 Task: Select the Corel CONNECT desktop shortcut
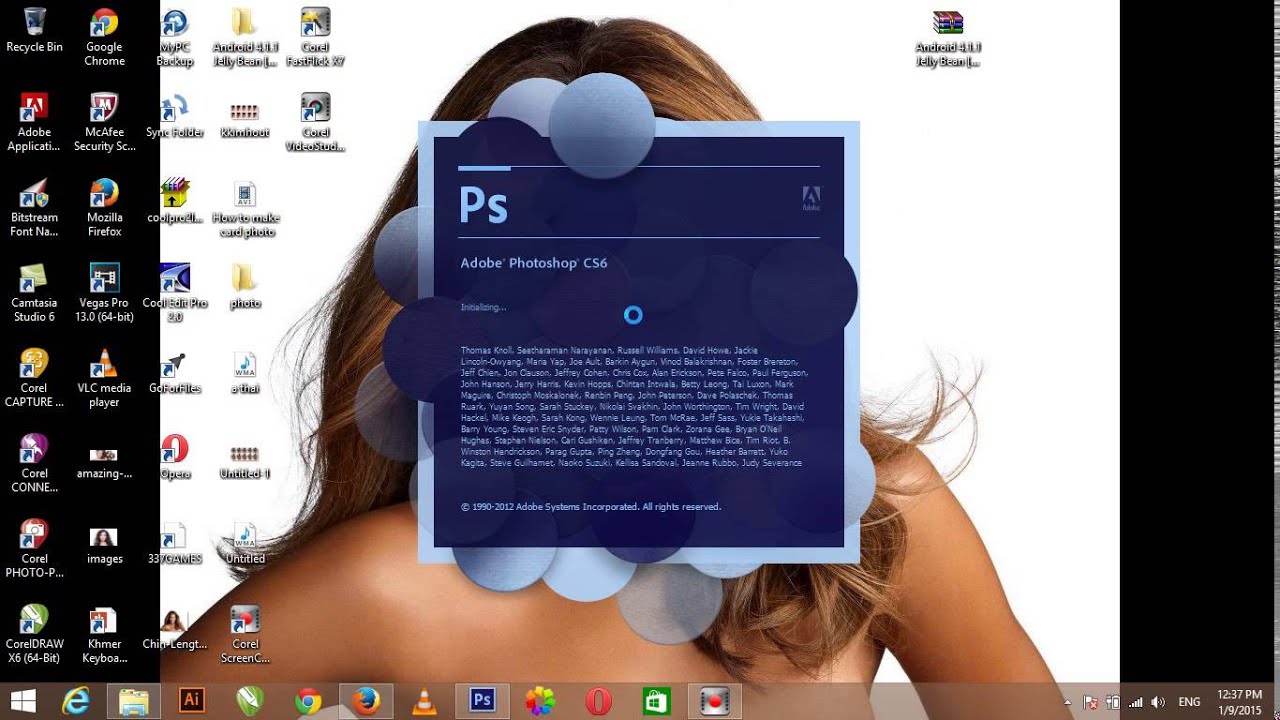pos(34,462)
